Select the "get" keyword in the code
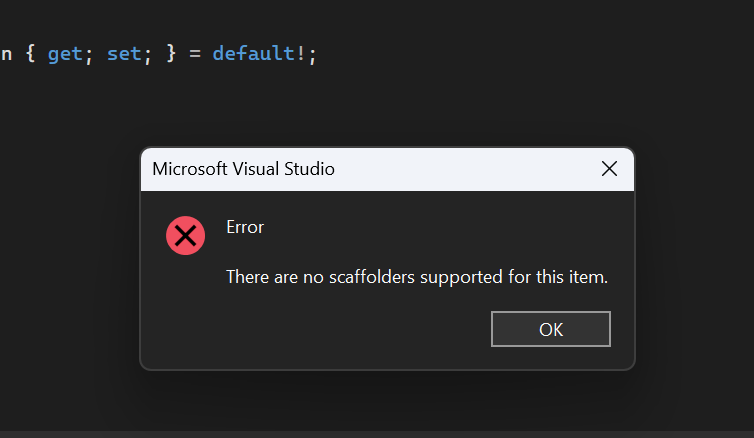Viewport: 754px width, 438px height. click(x=65, y=54)
